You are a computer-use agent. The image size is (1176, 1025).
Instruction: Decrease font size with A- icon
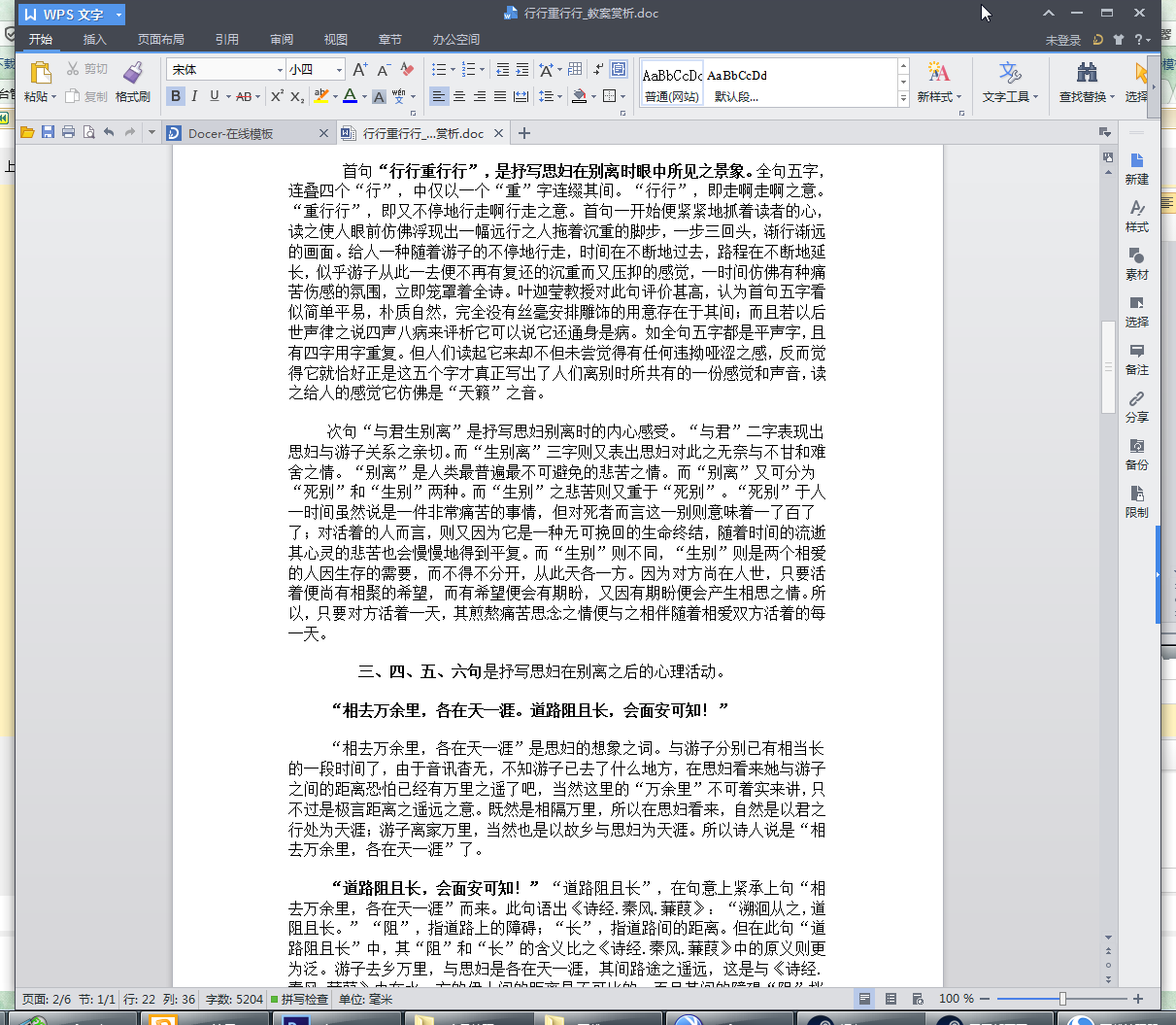[384, 69]
